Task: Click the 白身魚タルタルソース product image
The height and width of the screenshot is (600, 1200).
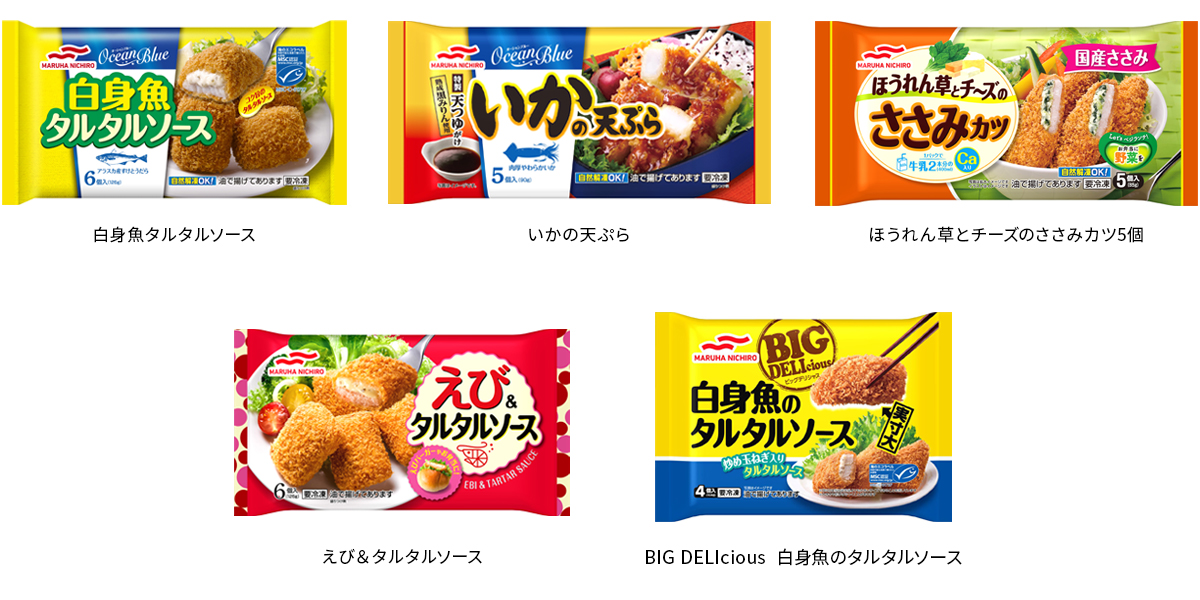Action: [x=174, y=113]
